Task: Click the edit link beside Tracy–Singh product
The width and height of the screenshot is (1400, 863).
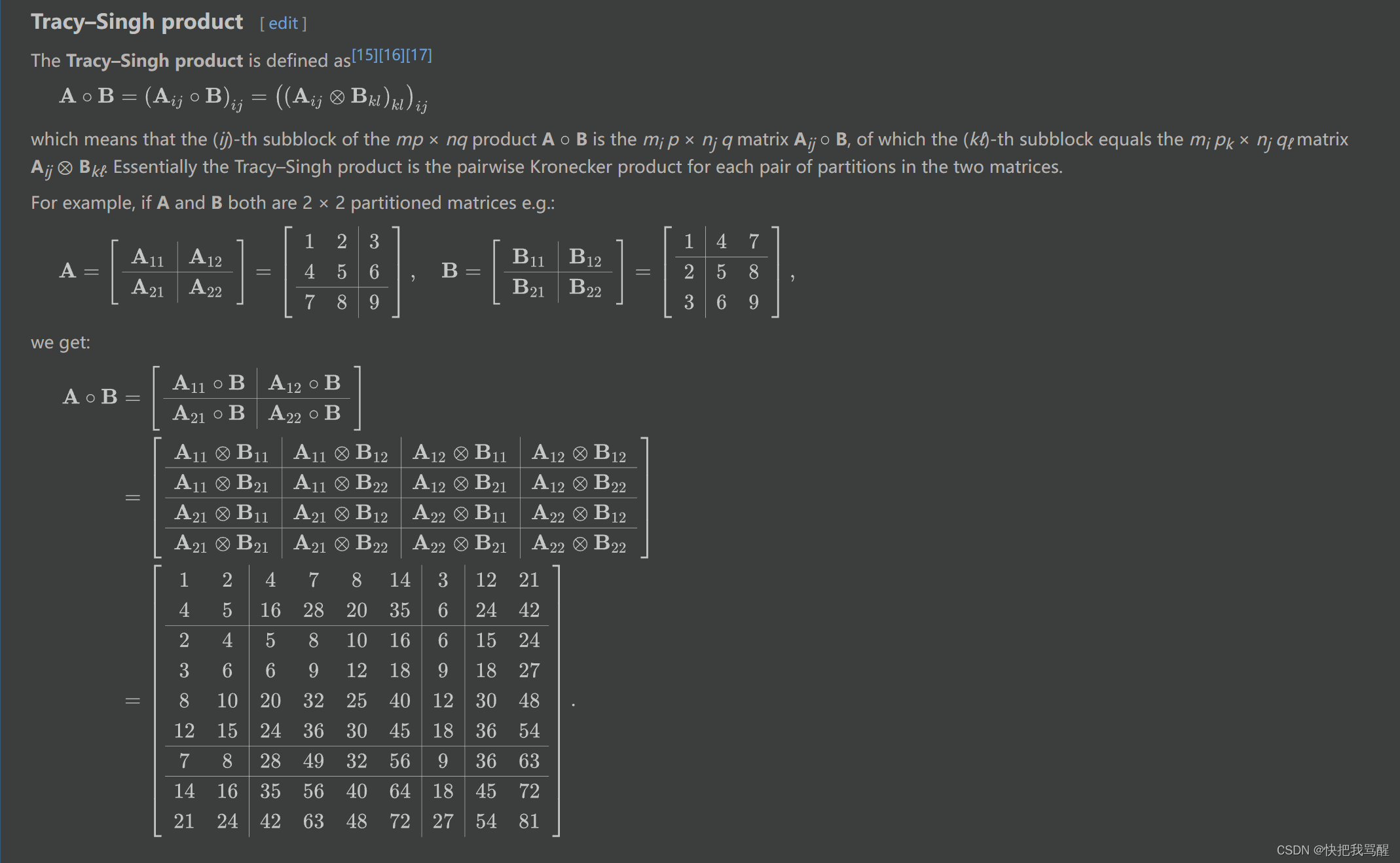Action: [x=283, y=24]
